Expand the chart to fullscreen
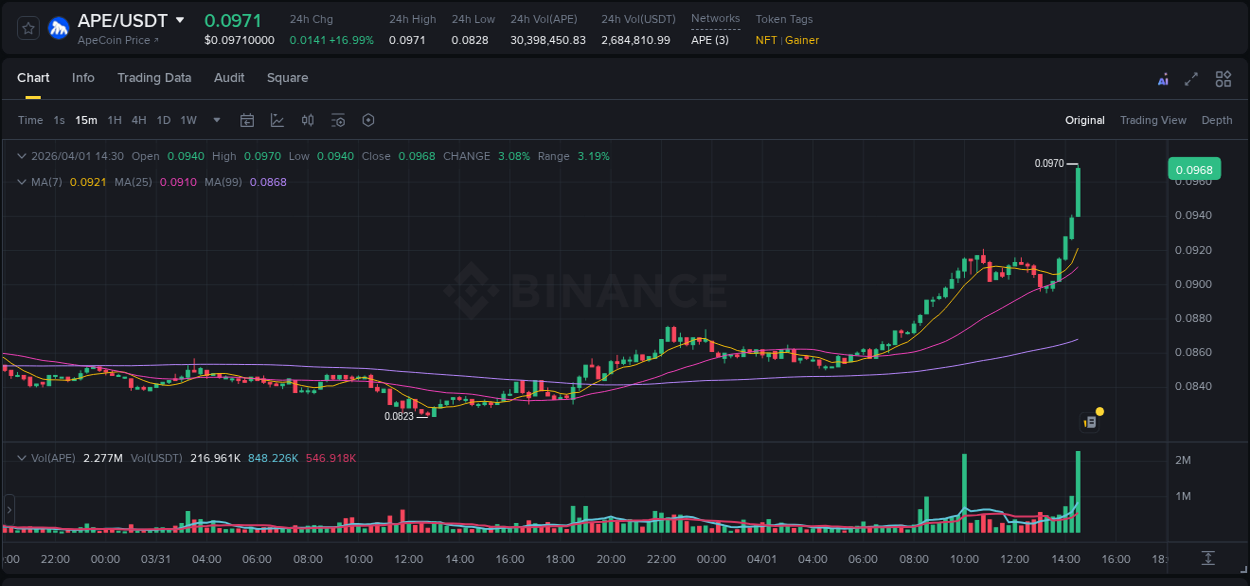 pos(1191,78)
